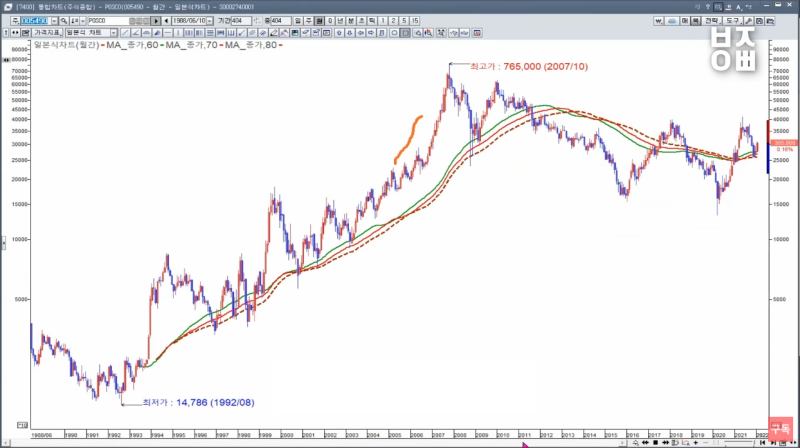
Task: Click the stock code search magnifier icon
Action: pyautogui.click(x=64, y=21)
